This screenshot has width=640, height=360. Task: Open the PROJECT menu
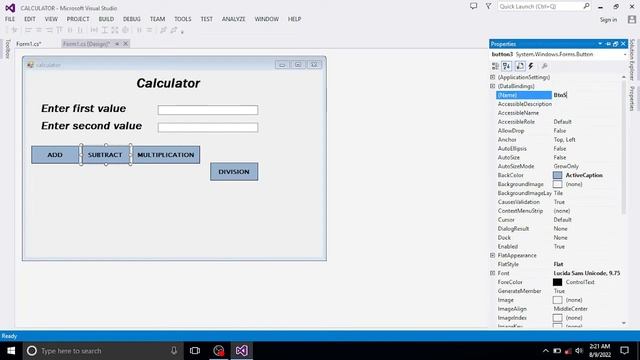pyautogui.click(x=78, y=19)
